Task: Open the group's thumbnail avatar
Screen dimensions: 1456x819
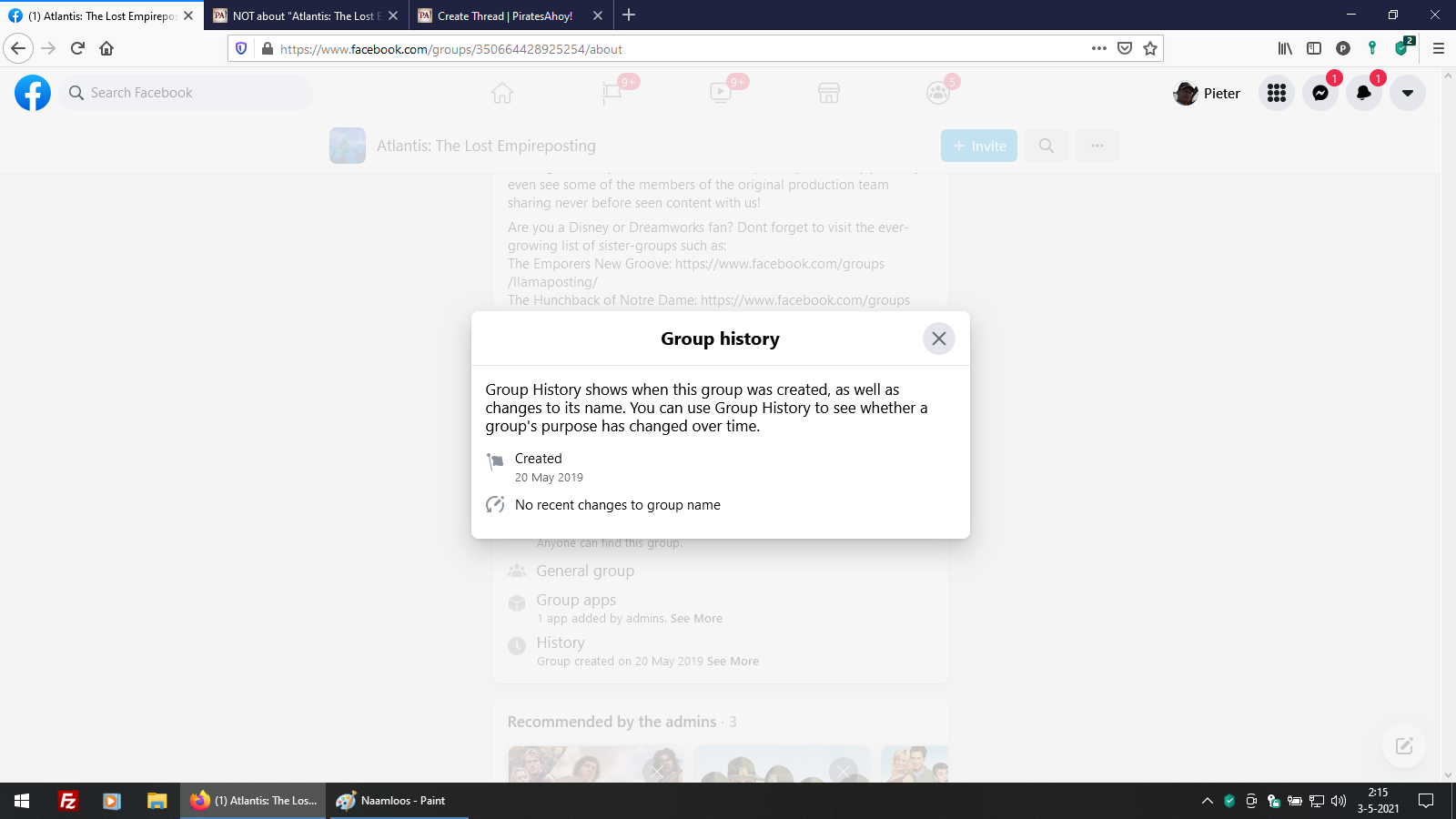Action: click(x=348, y=146)
